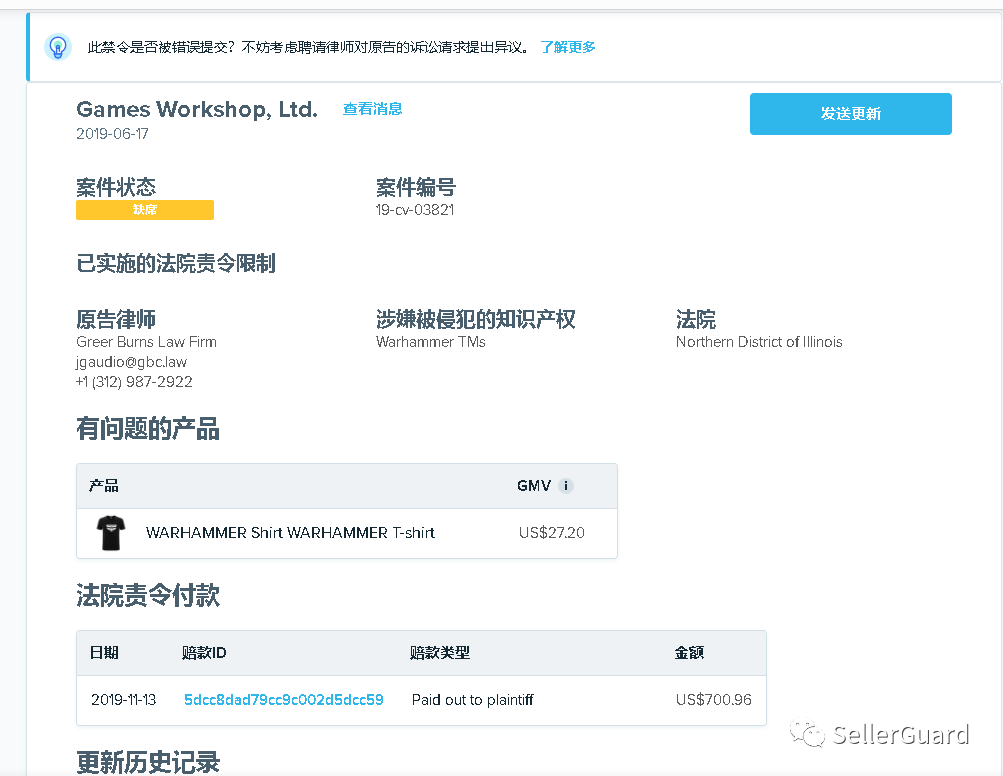Open 查看消息 next to Games Workshop
Image resolution: width=1003 pixels, height=776 pixels.
[x=371, y=110]
